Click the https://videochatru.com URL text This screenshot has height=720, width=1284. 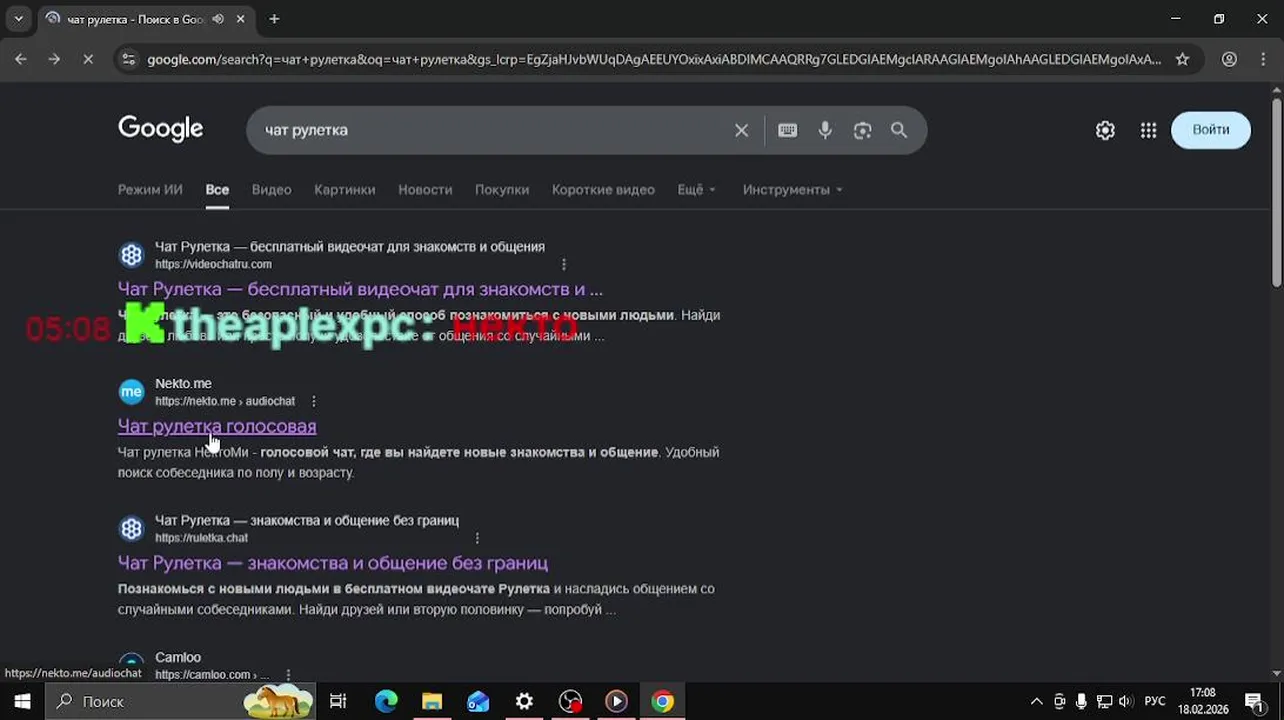click(213, 264)
